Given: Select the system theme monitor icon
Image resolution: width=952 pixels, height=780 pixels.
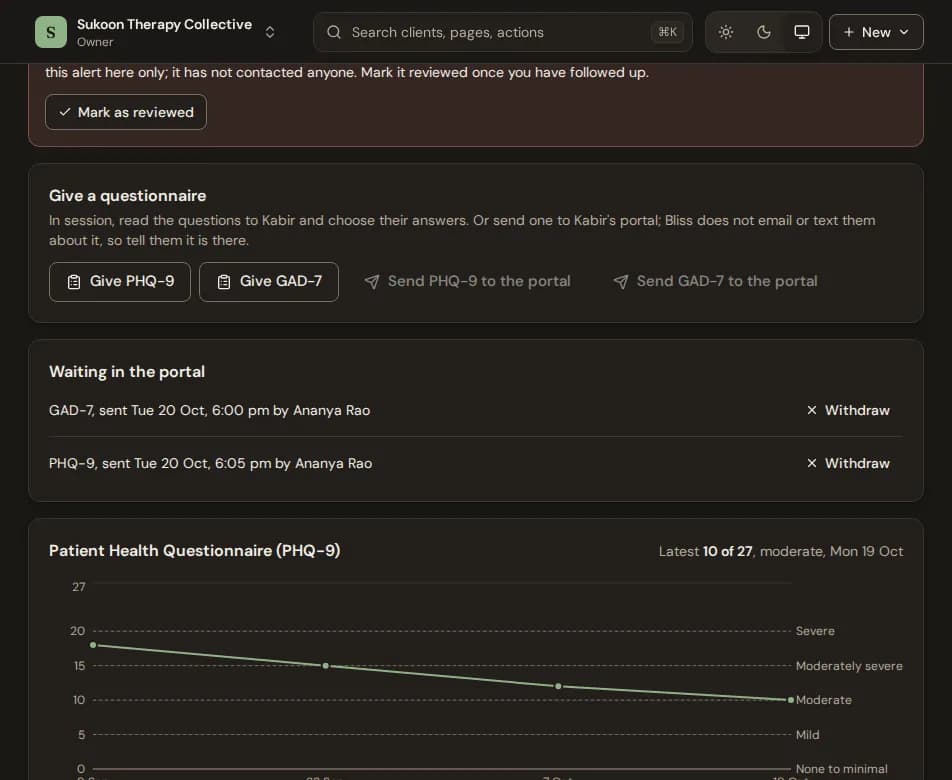Looking at the screenshot, I should 801,32.
